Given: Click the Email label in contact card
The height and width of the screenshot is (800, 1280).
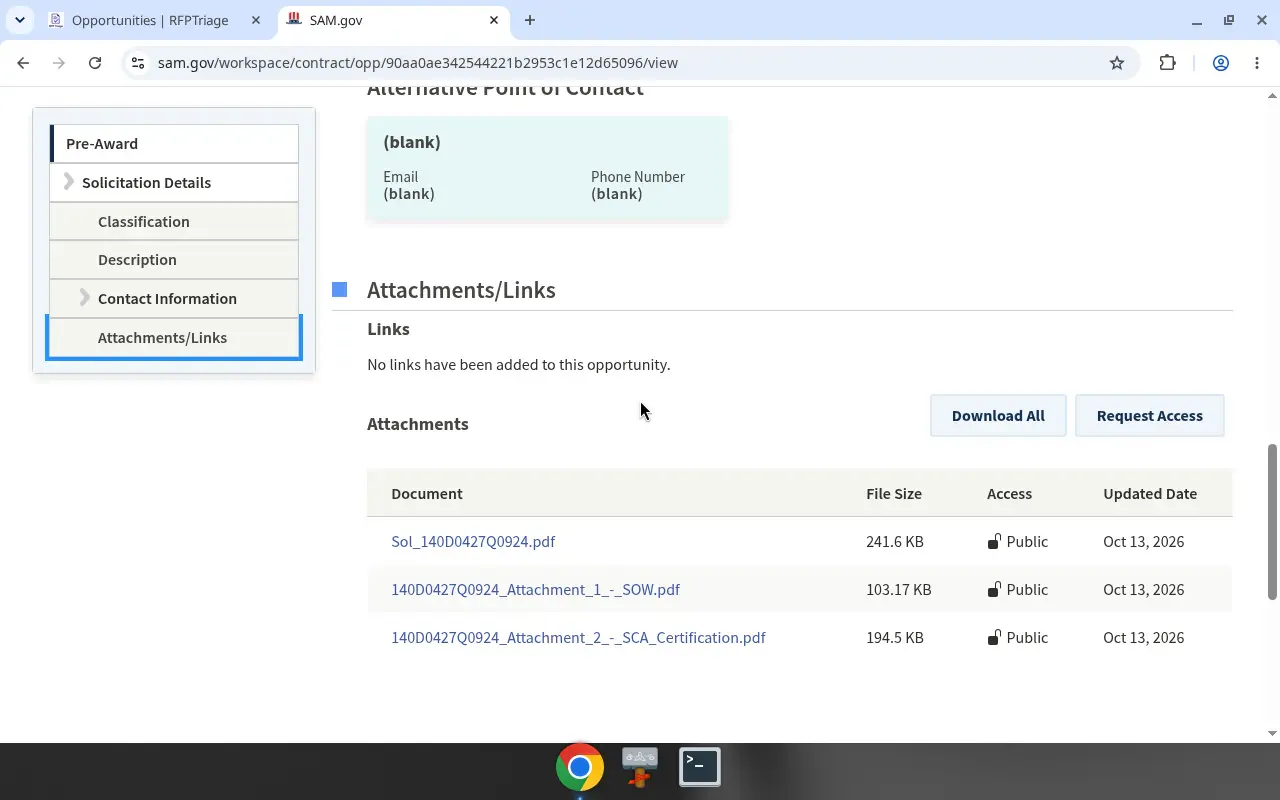Looking at the screenshot, I should 400,176.
